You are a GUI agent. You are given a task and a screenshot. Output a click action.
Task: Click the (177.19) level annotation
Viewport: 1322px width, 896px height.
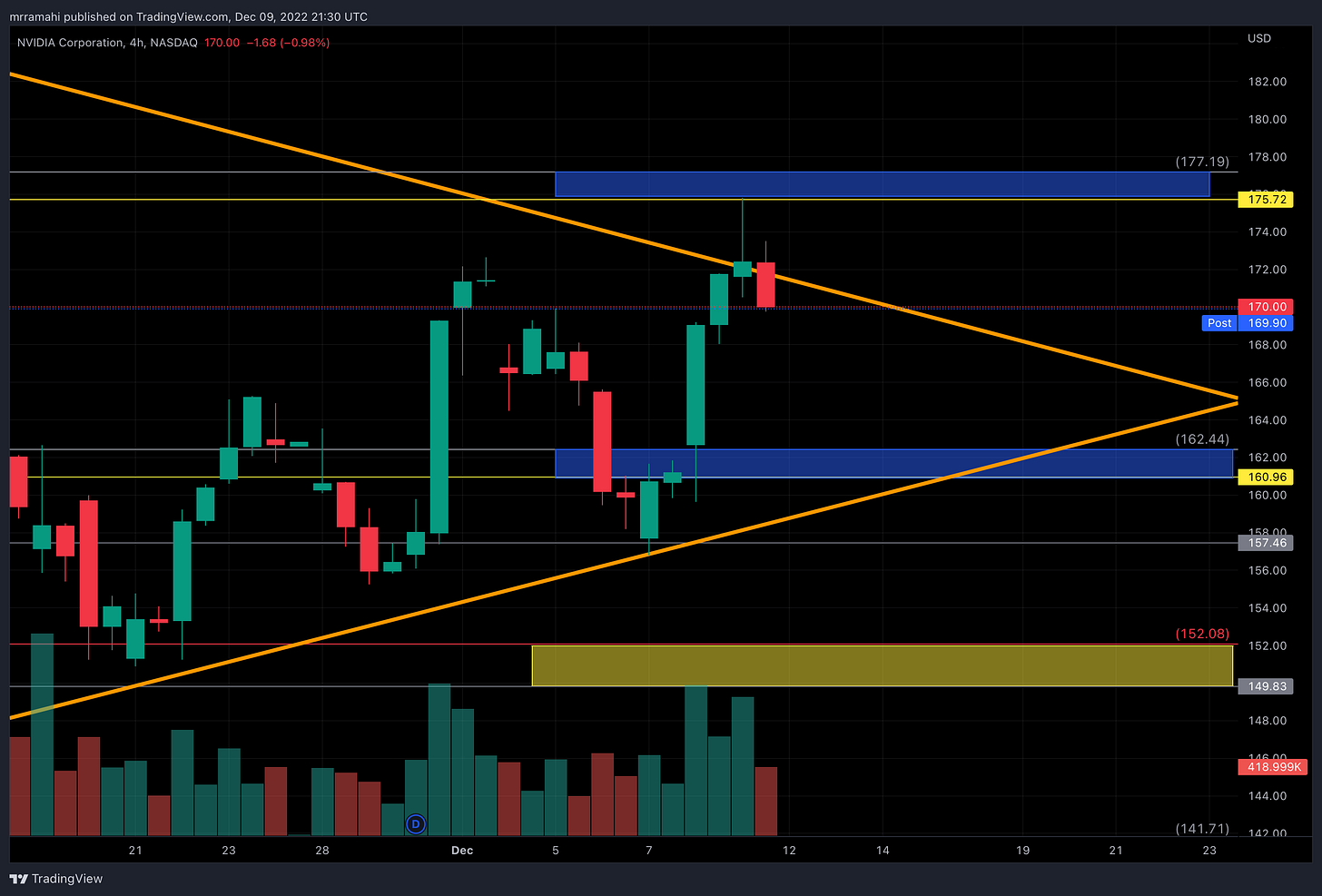pos(1202,162)
